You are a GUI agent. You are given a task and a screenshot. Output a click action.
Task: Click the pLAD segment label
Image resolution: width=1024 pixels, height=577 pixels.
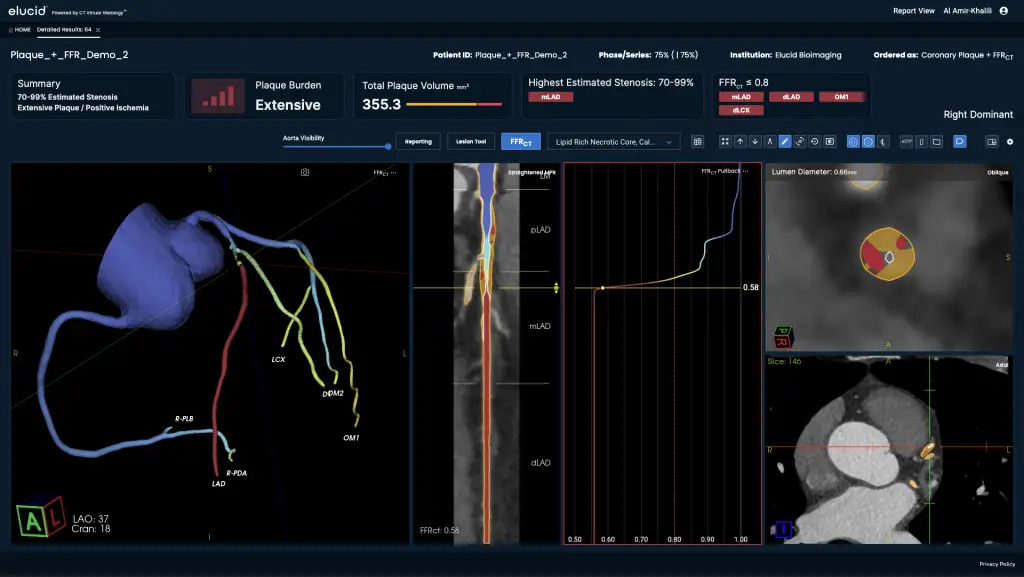[540, 230]
